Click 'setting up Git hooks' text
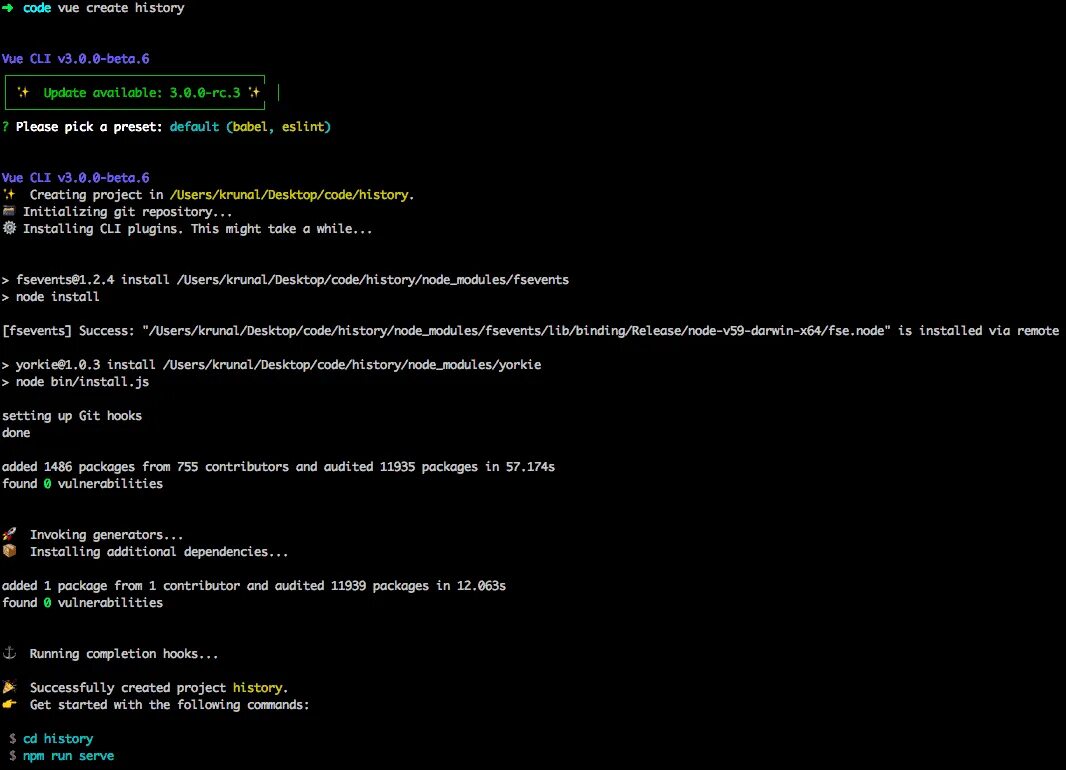This screenshot has height=770, width=1066. [72, 415]
